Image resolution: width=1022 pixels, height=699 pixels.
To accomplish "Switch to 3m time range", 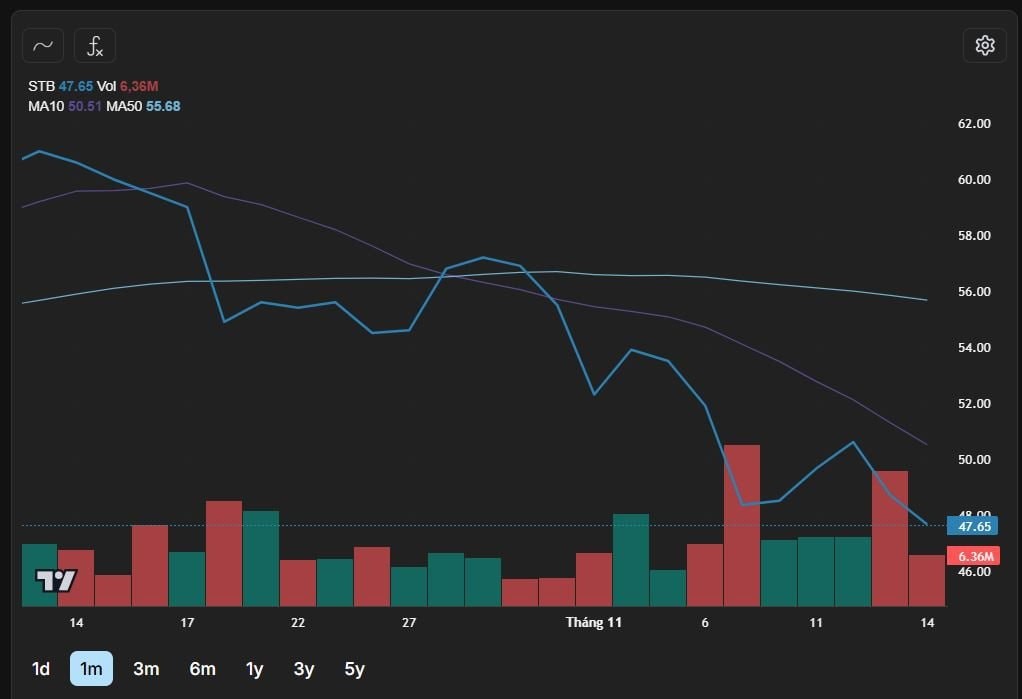I will [146, 669].
